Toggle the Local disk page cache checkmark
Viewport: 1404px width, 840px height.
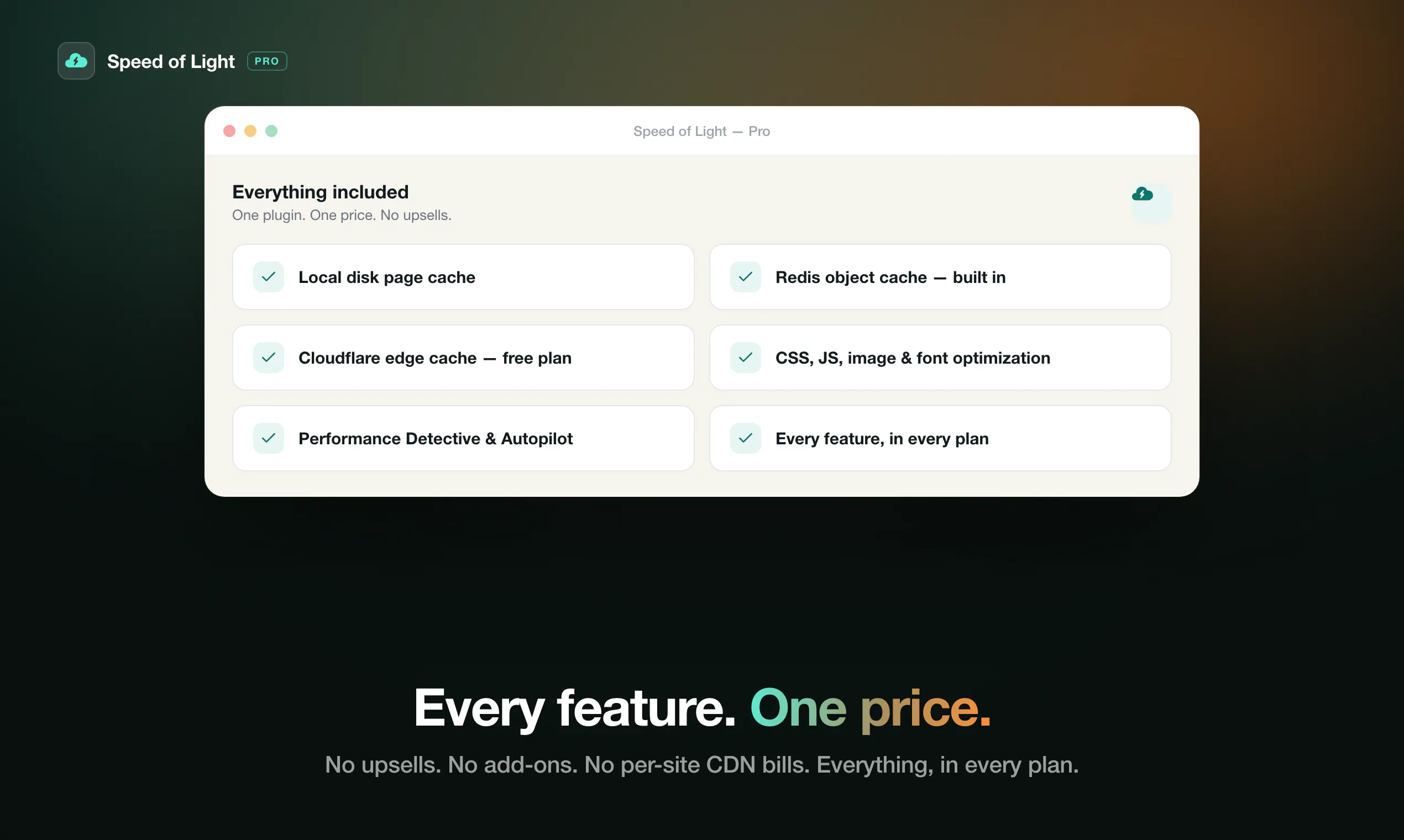(x=268, y=277)
